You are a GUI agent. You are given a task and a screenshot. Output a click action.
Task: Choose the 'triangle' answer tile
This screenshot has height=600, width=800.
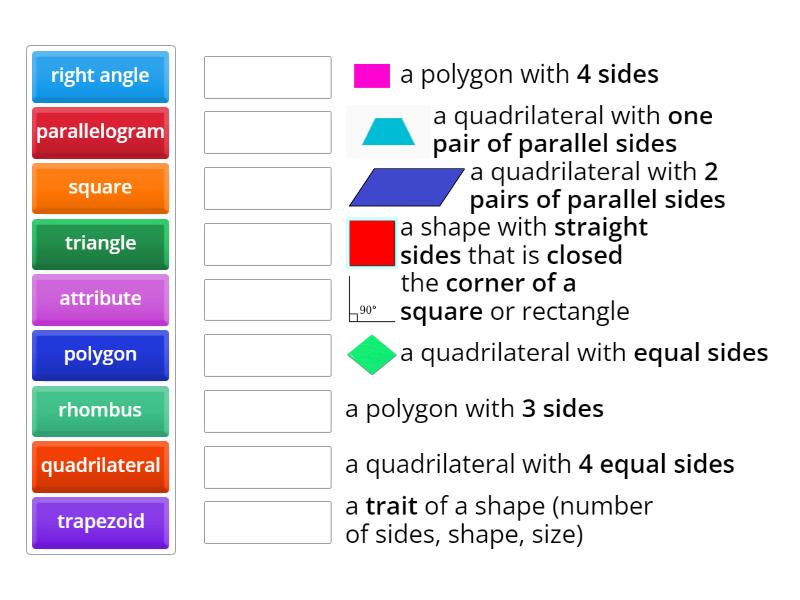[100, 243]
